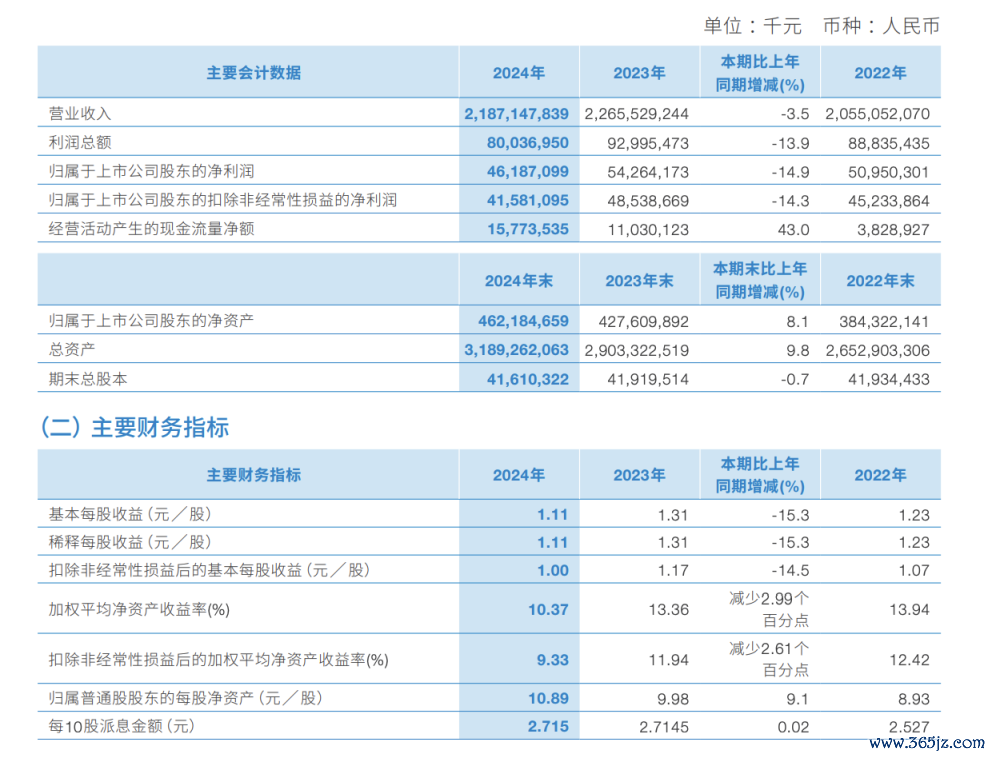Image resolution: width=992 pixels, height=758 pixels.
Task: Click the -14.5 change cell
Action: point(790,571)
